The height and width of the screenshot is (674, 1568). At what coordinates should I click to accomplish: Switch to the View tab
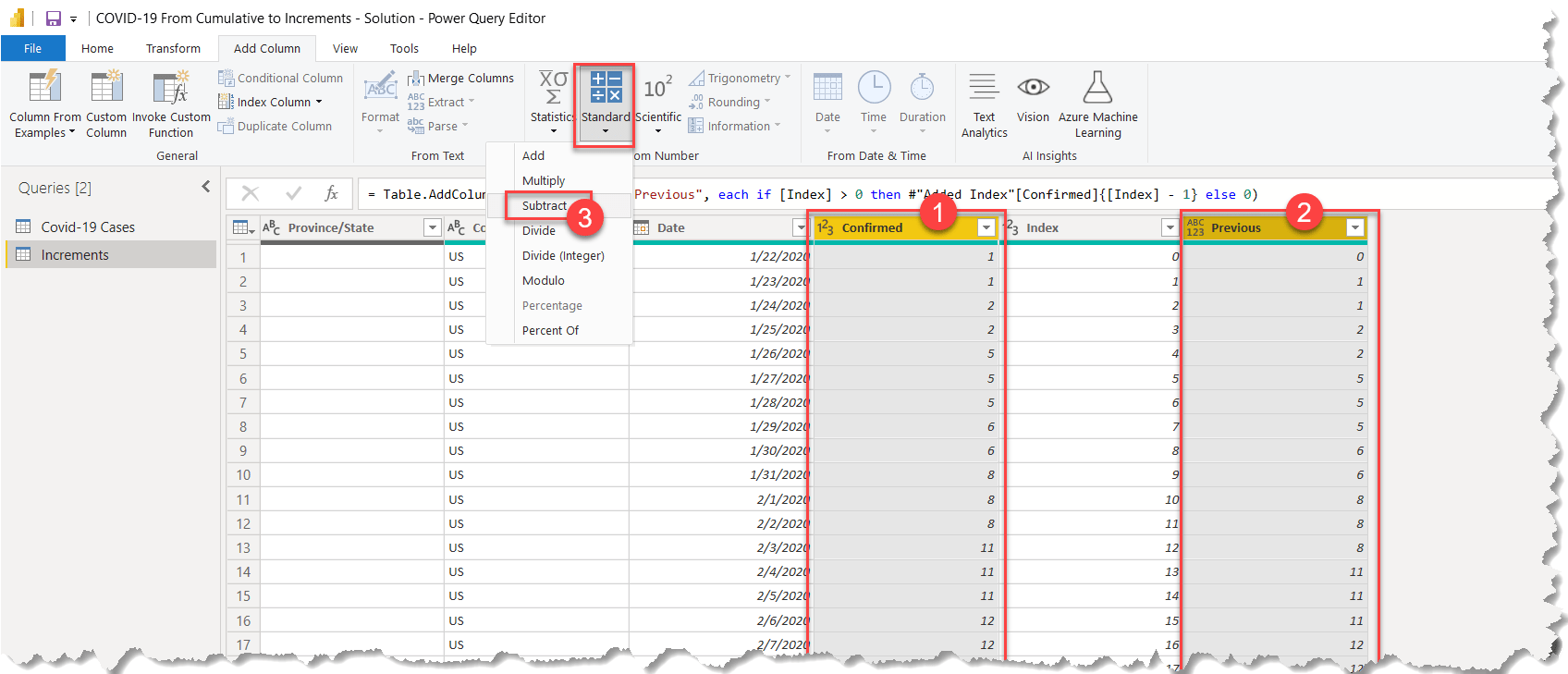[345, 49]
